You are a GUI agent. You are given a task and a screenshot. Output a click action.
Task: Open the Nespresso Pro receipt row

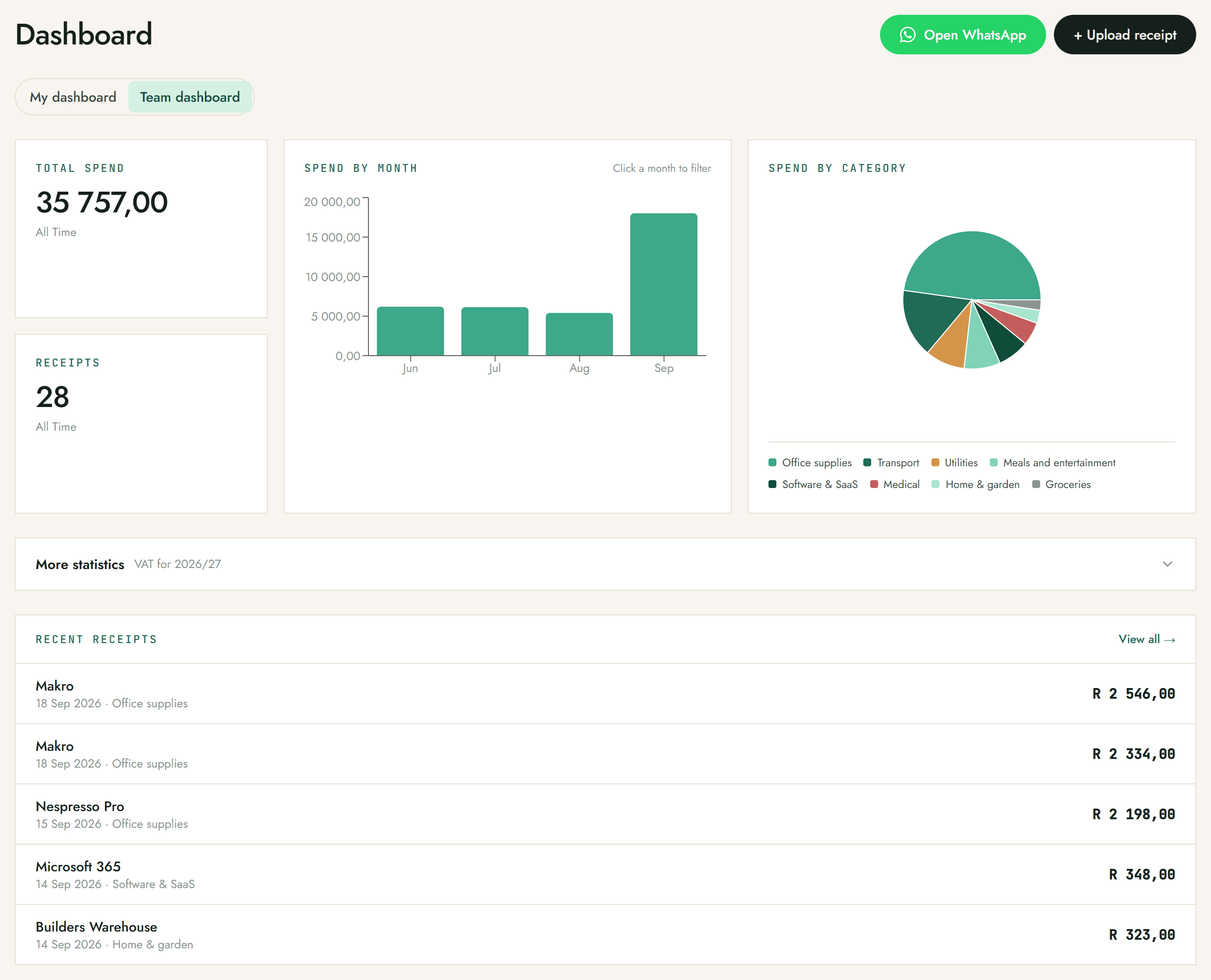pos(605,815)
